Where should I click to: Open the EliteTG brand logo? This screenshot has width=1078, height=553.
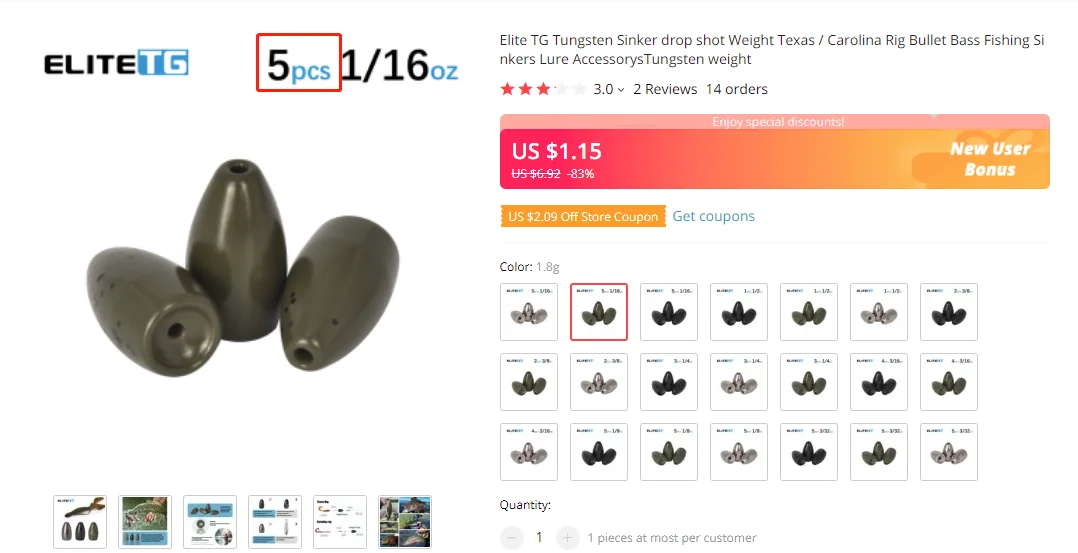[x=116, y=63]
